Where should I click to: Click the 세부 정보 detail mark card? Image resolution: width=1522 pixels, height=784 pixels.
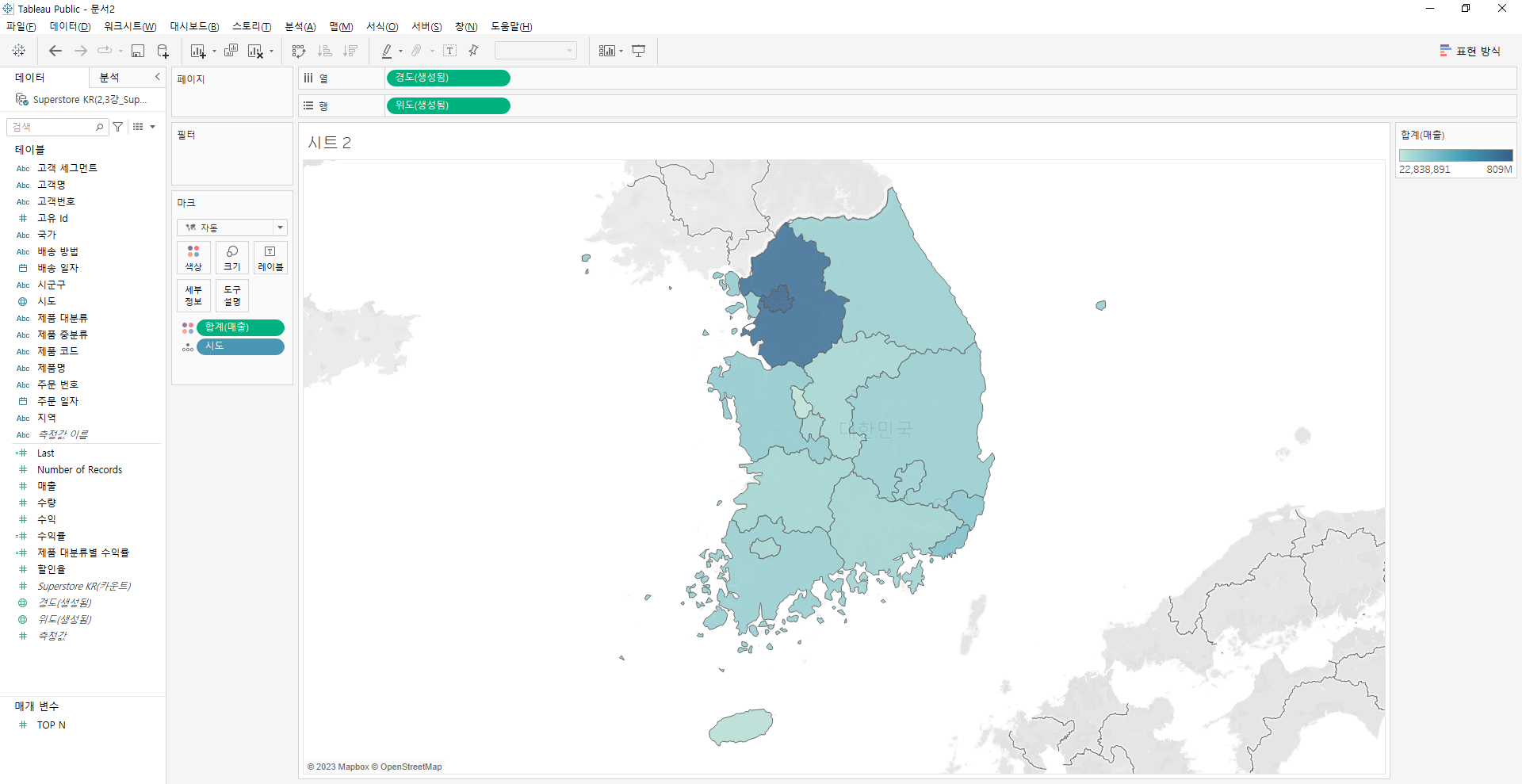tap(193, 296)
